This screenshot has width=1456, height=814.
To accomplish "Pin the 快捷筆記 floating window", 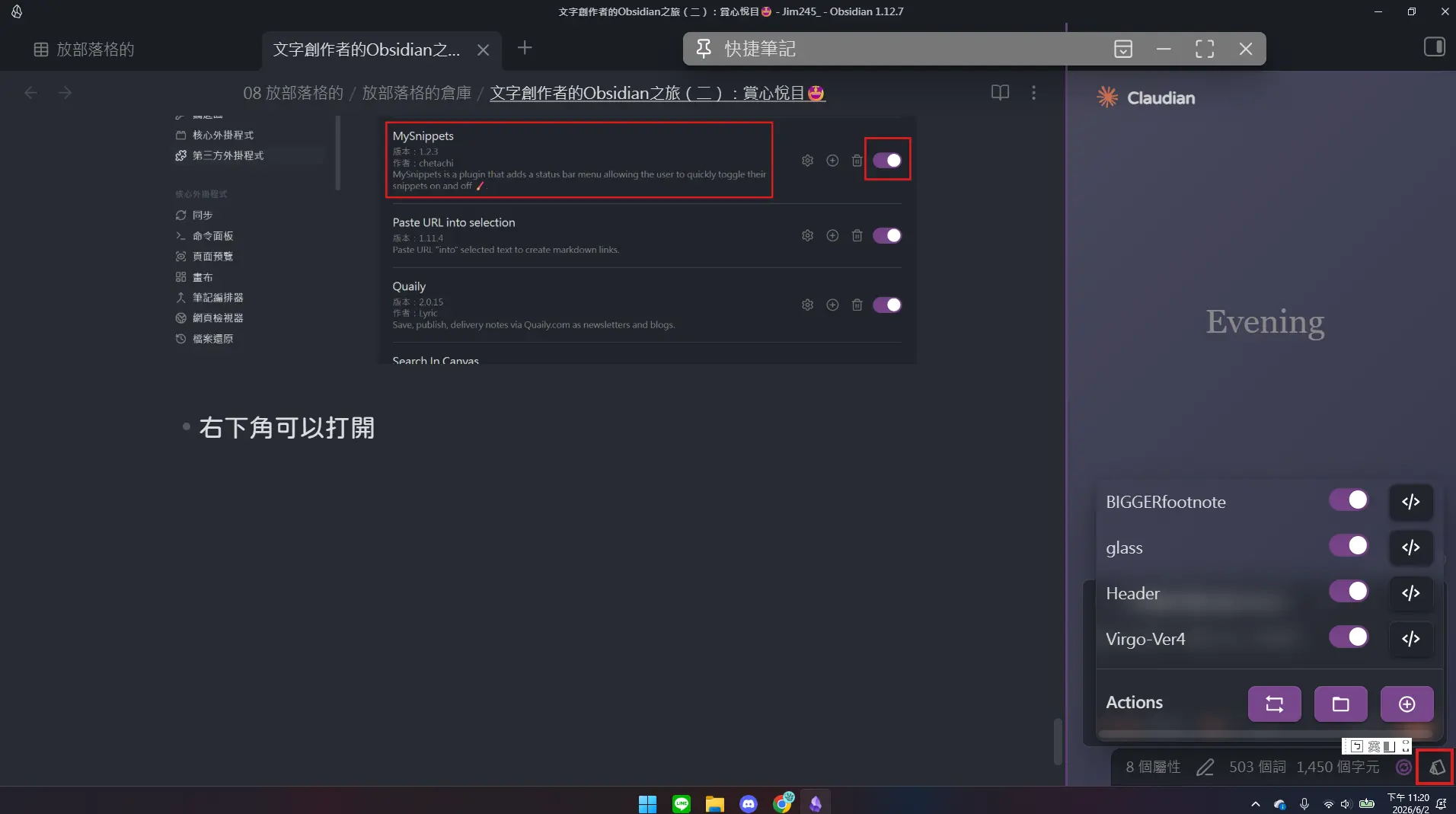I will [704, 49].
